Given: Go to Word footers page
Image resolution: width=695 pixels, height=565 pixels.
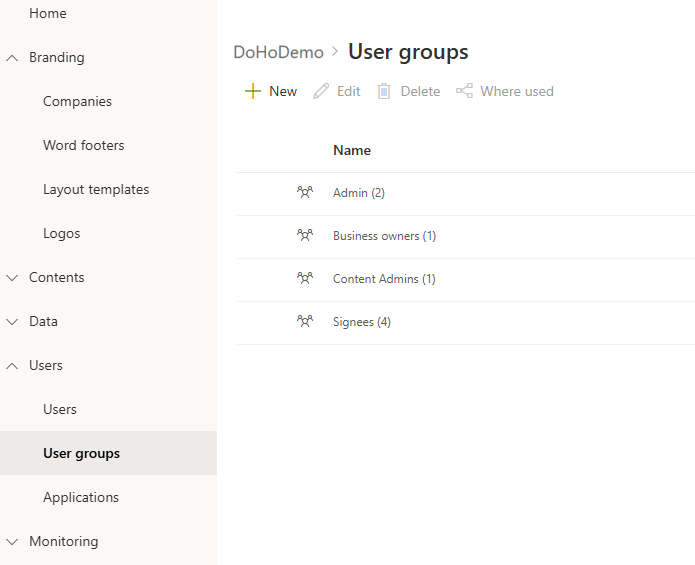Looking at the screenshot, I should 84,145.
